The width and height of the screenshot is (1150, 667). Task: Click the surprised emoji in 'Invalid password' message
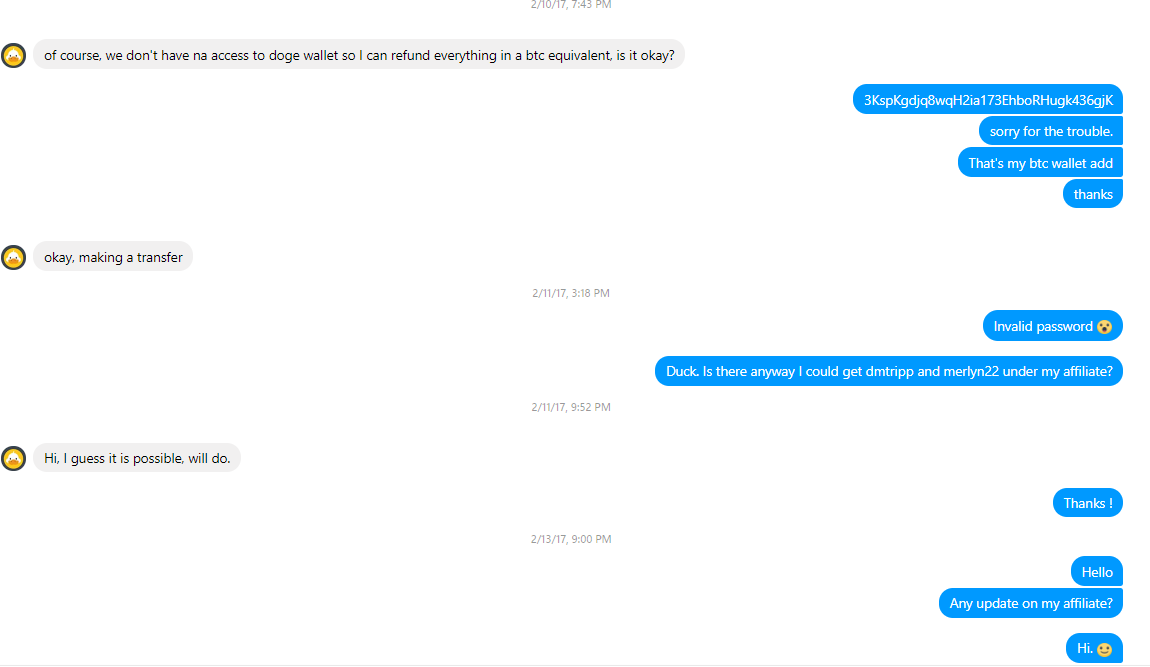pyautogui.click(x=1105, y=327)
